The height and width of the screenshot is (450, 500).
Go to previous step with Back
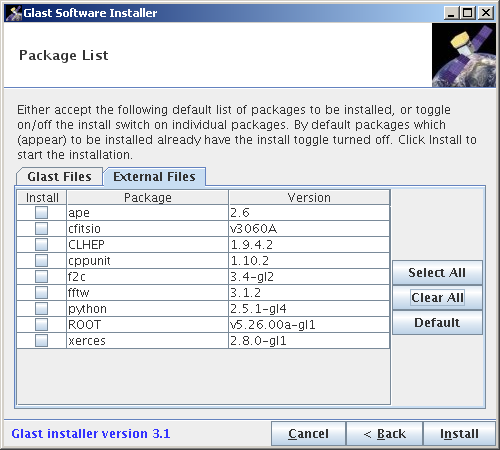point(385,434)
